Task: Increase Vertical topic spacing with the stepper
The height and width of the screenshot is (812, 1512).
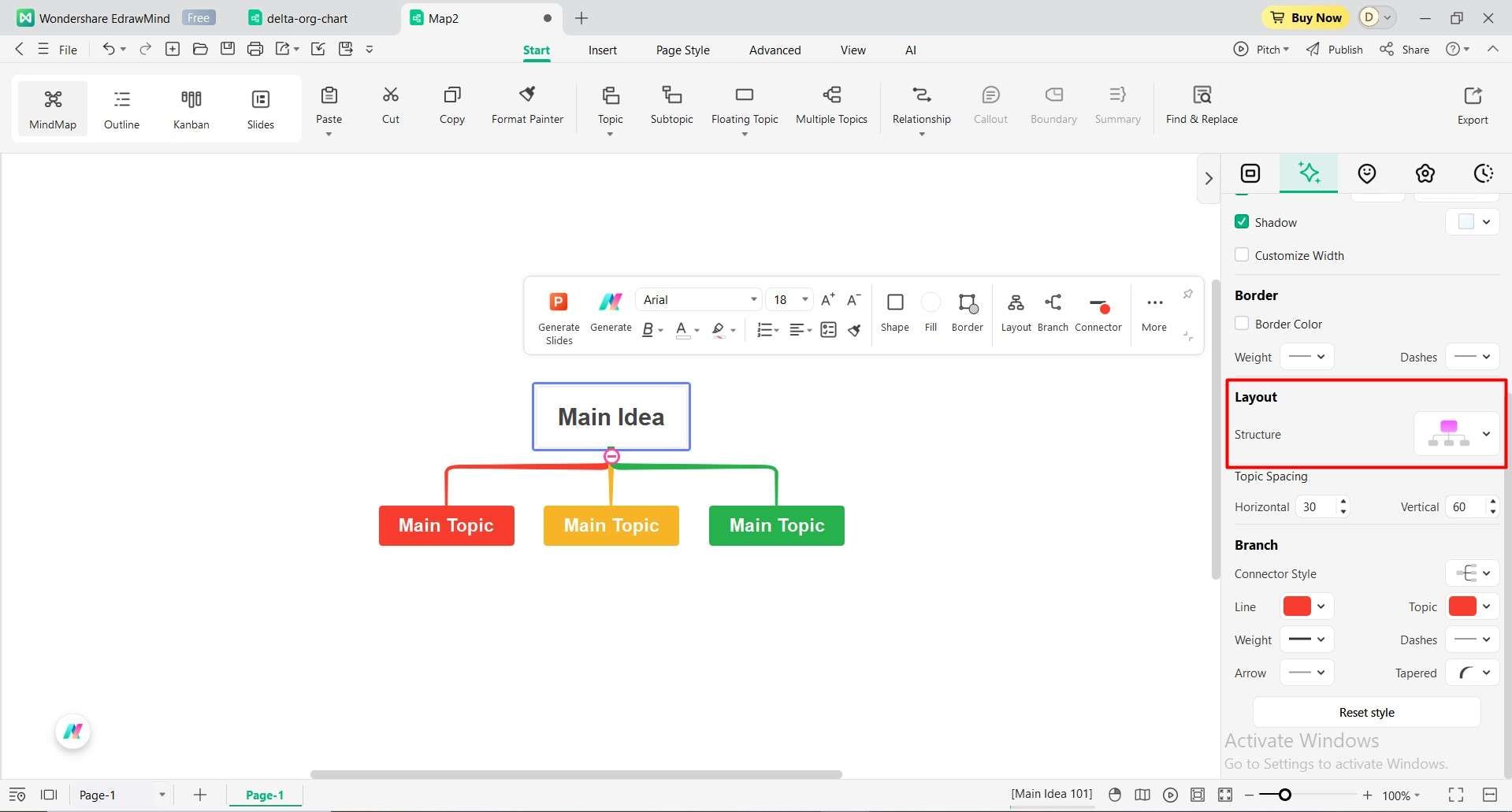Action: (1492, 502)
